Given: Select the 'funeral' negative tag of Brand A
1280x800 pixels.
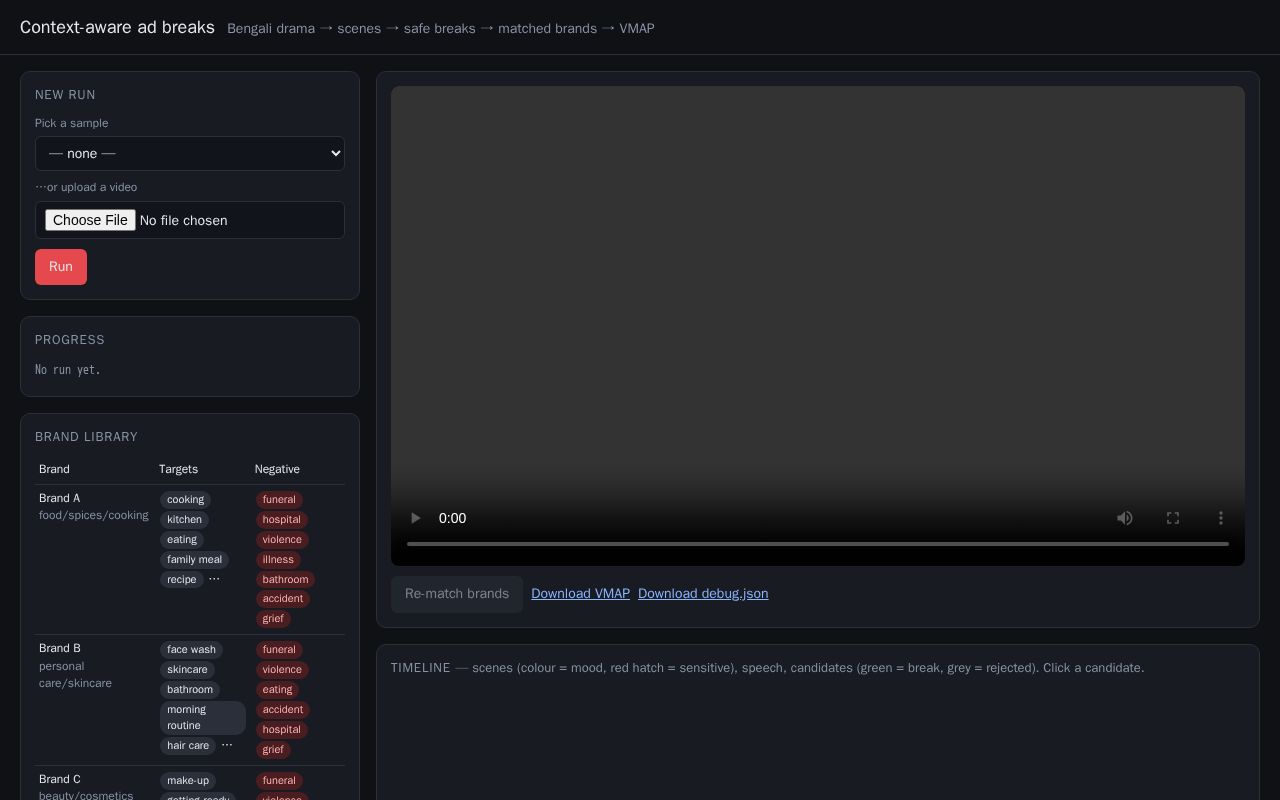Looking at the screenshot, I should coord(279,500).
